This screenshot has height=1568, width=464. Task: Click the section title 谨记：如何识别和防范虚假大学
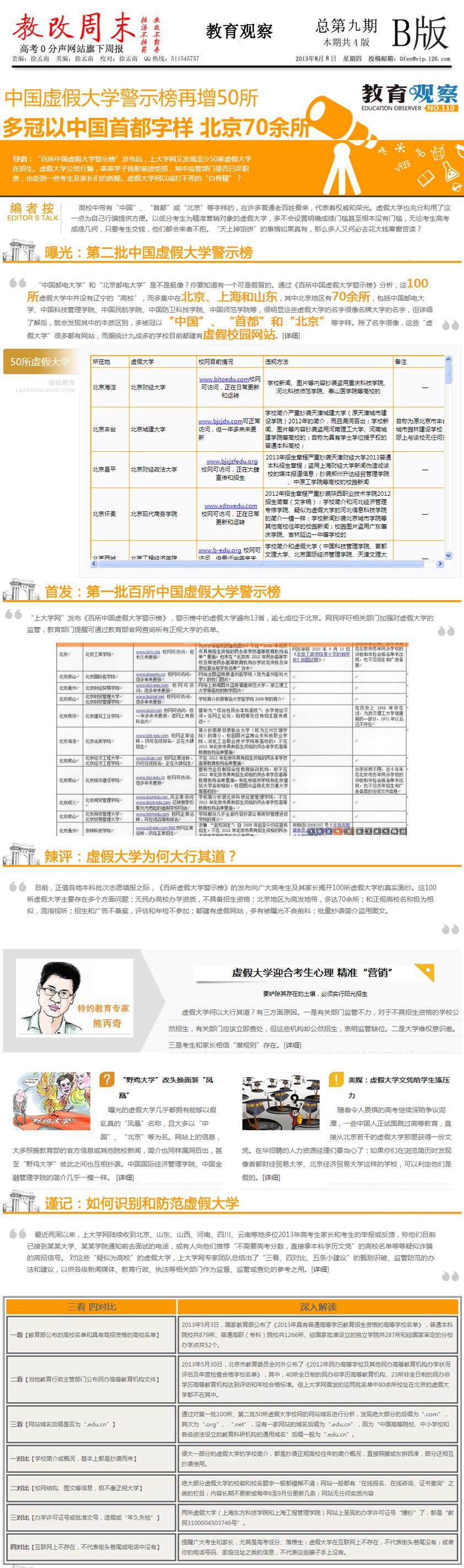click(x=142, y=1203)
